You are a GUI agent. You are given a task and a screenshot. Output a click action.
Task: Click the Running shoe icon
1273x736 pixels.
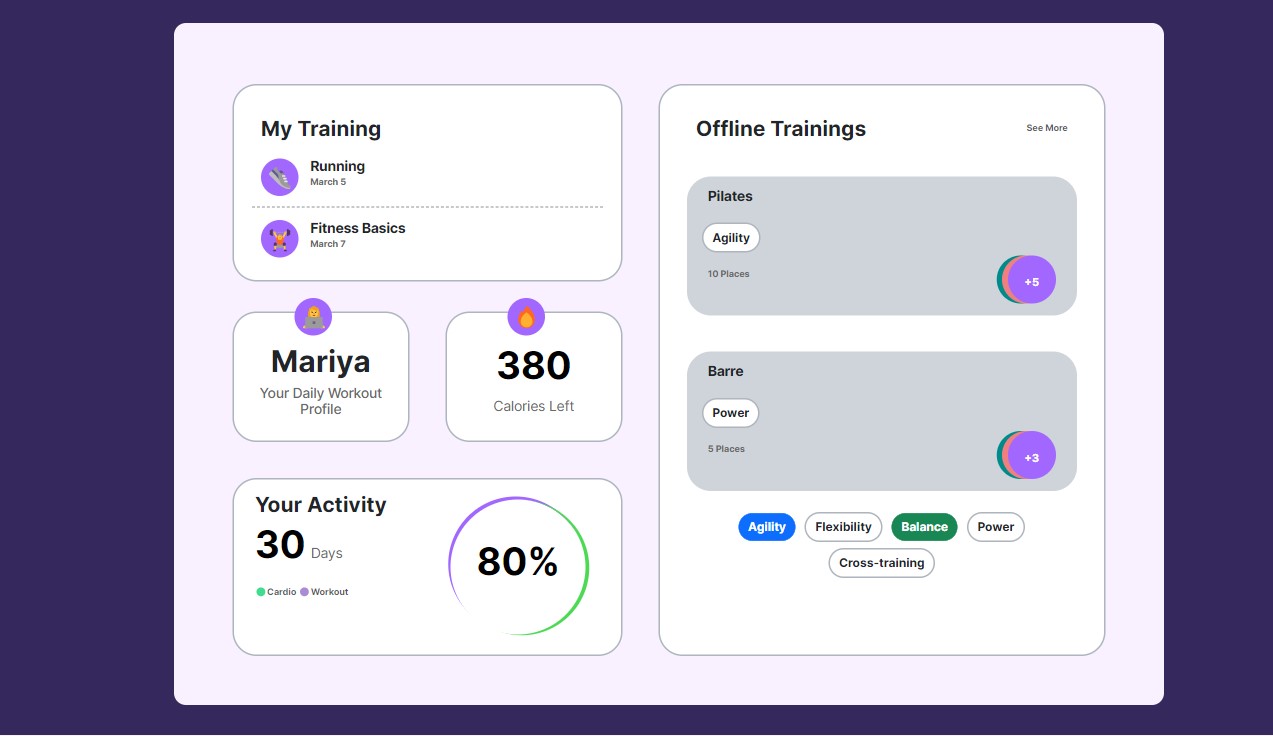pos(279,176)
